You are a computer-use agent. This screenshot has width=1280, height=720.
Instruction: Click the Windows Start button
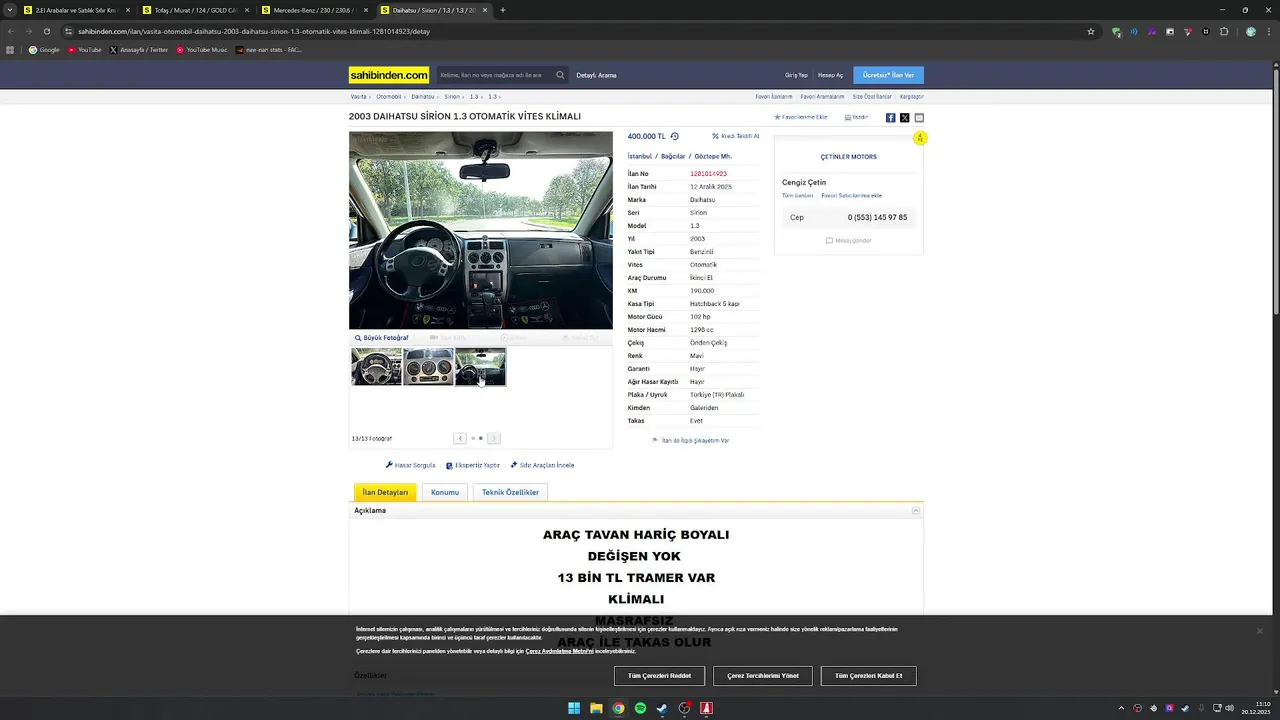574,708
